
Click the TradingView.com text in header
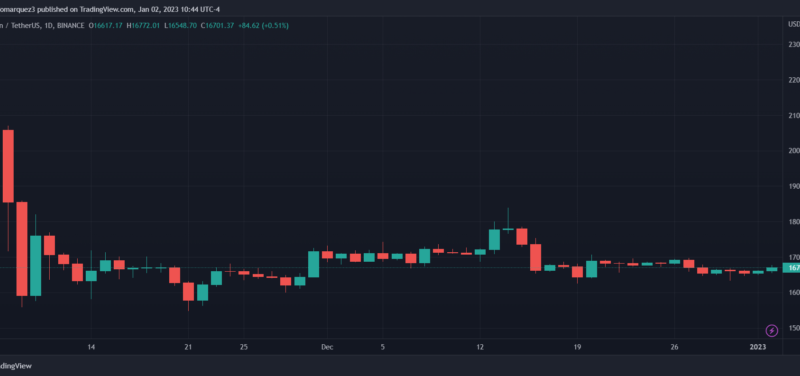coord(108,9)
